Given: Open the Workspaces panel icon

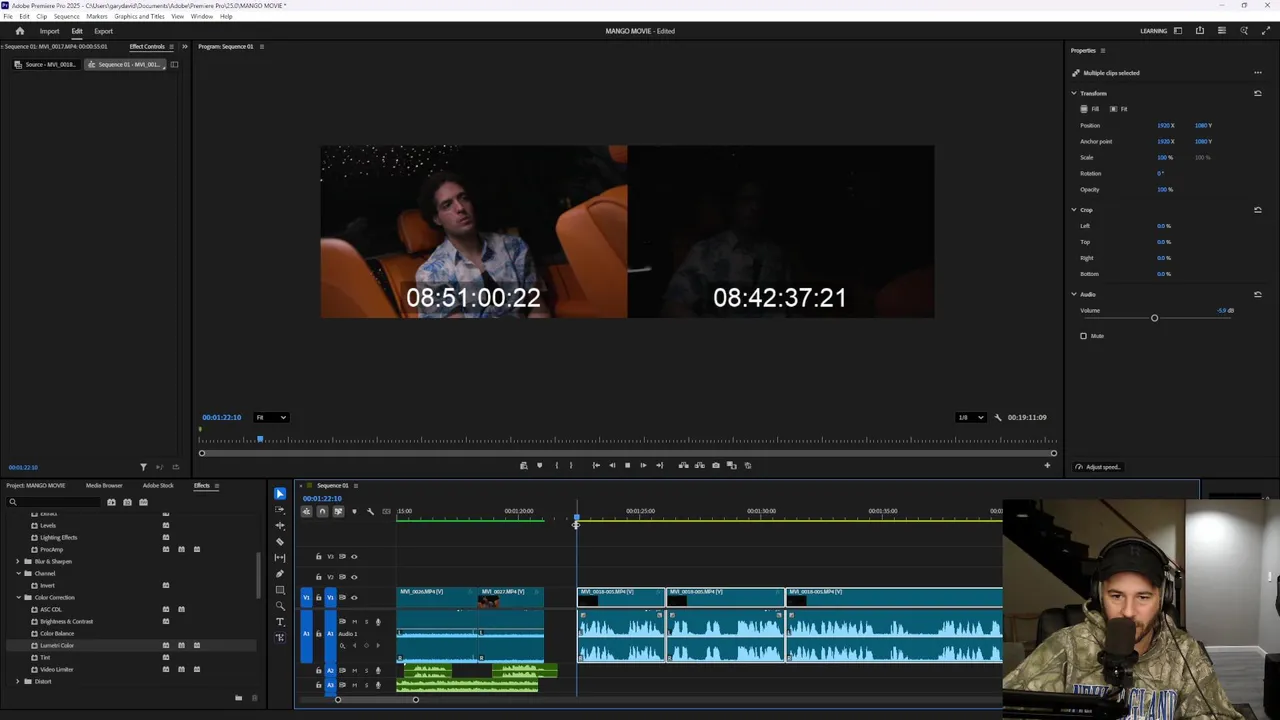Looking at the screenshot, I should click(1178, 31).
